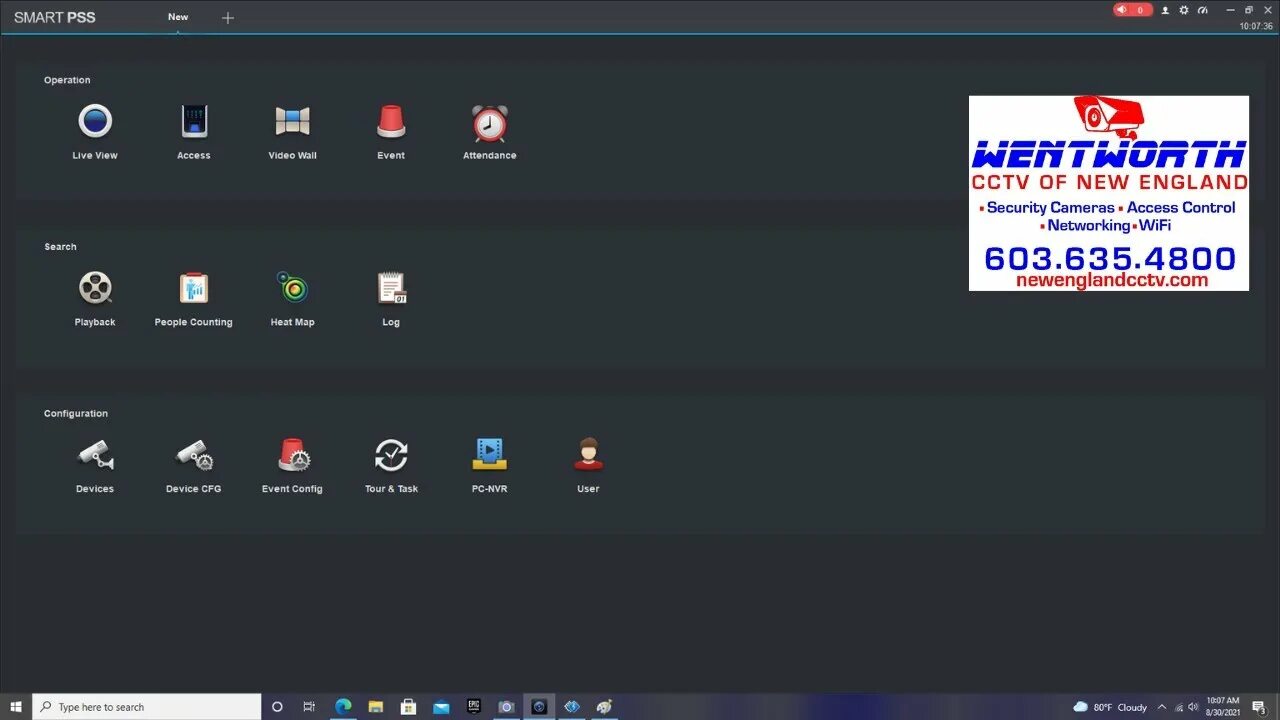Open Task View on taskbar
Image resolution: width=1280 pixels, height=720 pixels.
(309, 707)
